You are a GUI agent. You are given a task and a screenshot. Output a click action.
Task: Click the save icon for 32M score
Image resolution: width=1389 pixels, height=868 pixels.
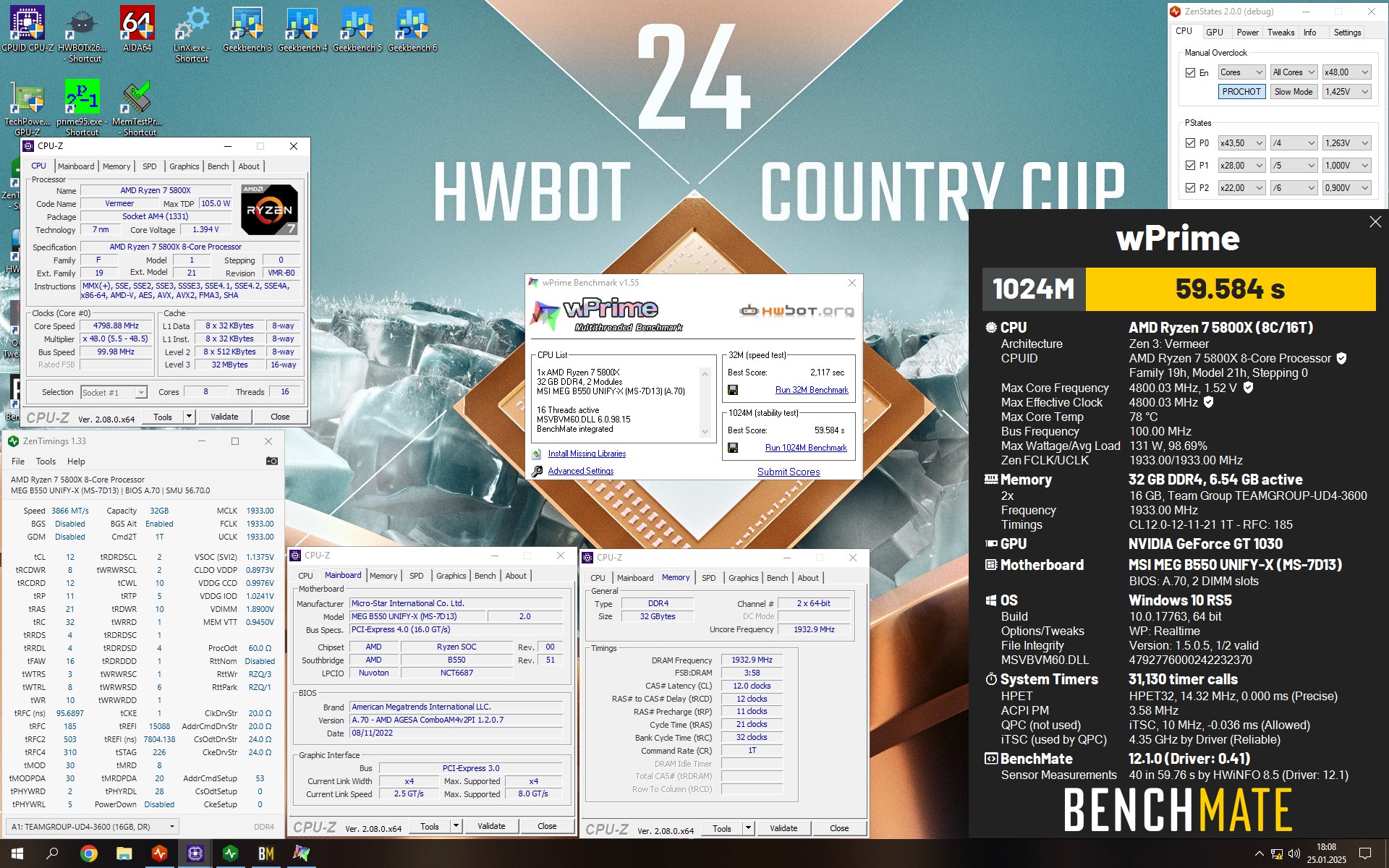[733, 390]
